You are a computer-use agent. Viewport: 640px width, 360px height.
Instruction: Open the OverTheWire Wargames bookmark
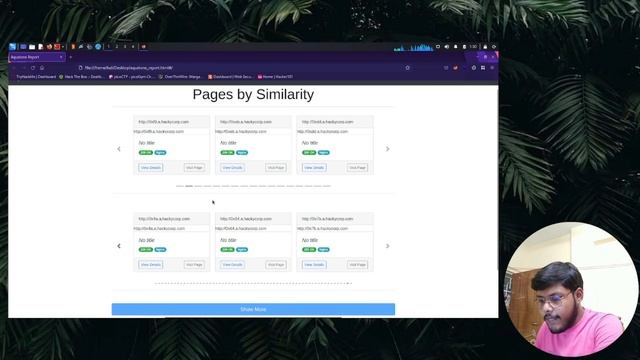(x=180, y=77)
